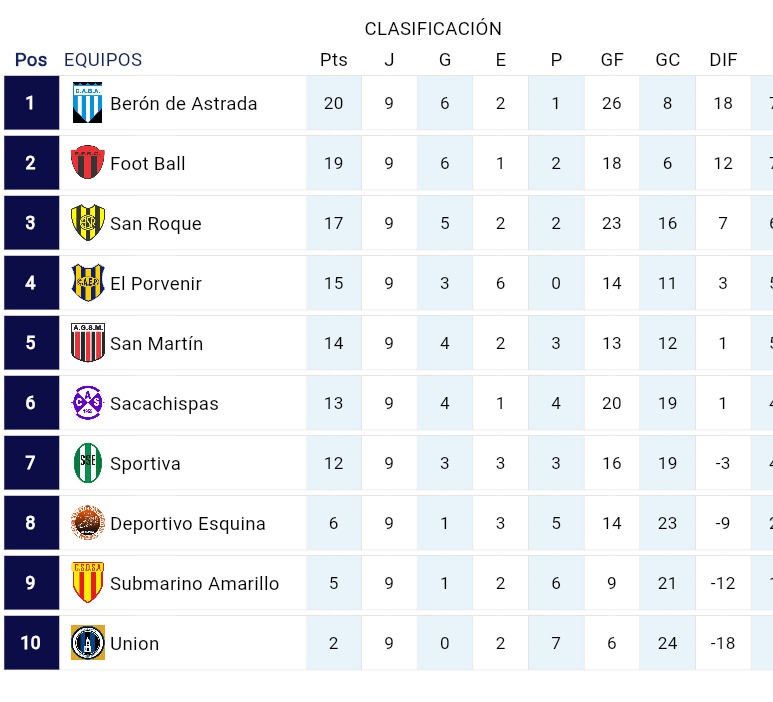Image resolution: width=773 pixels, height=702 pixels.
Task: Click the Sacachispas round logo
Action: (x=87, y=403)
